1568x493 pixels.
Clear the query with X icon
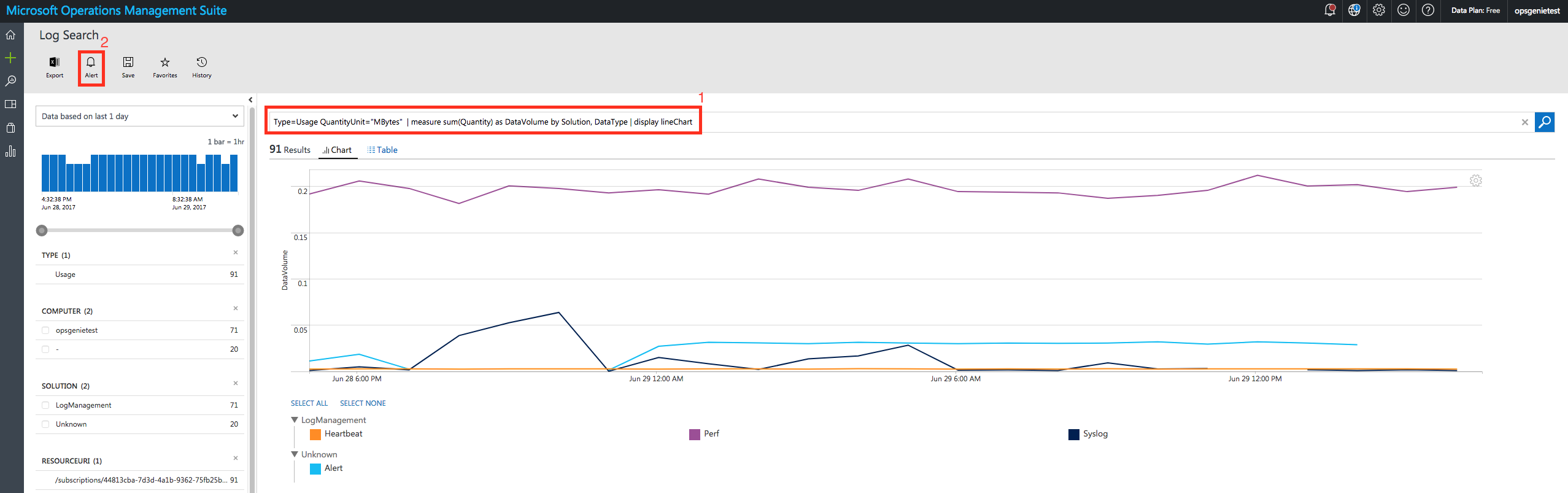pos(1525,122)
